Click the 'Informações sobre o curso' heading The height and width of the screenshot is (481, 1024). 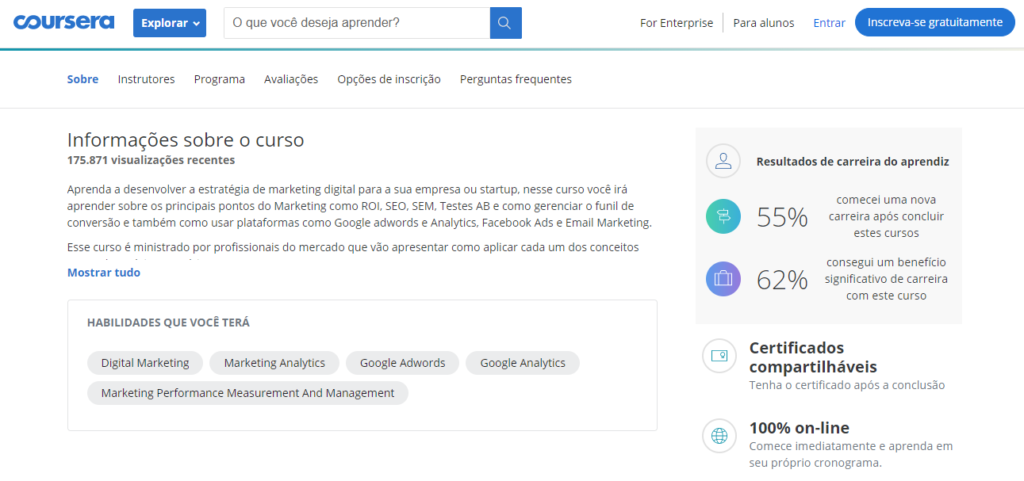click(185, 140)
